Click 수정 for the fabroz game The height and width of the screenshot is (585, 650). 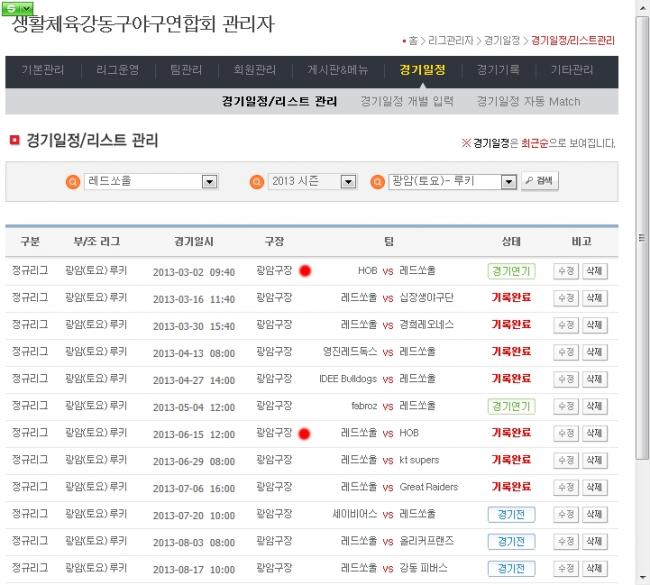point(566,406)
